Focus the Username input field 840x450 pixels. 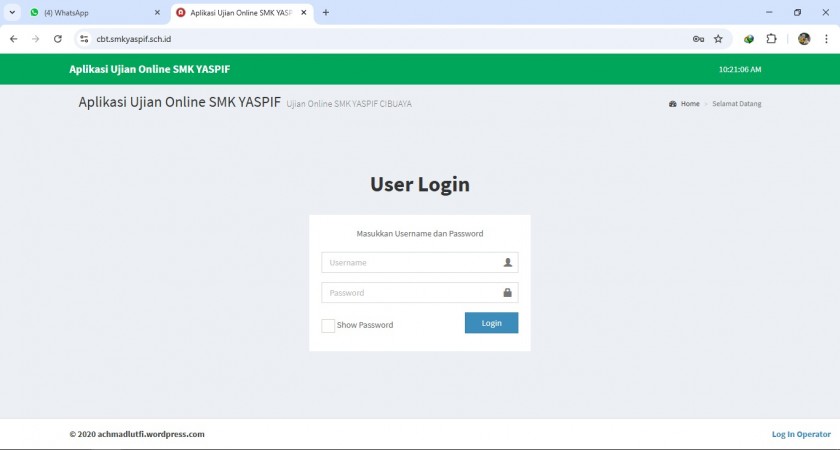pyautogui.click(x=419, y=262)
